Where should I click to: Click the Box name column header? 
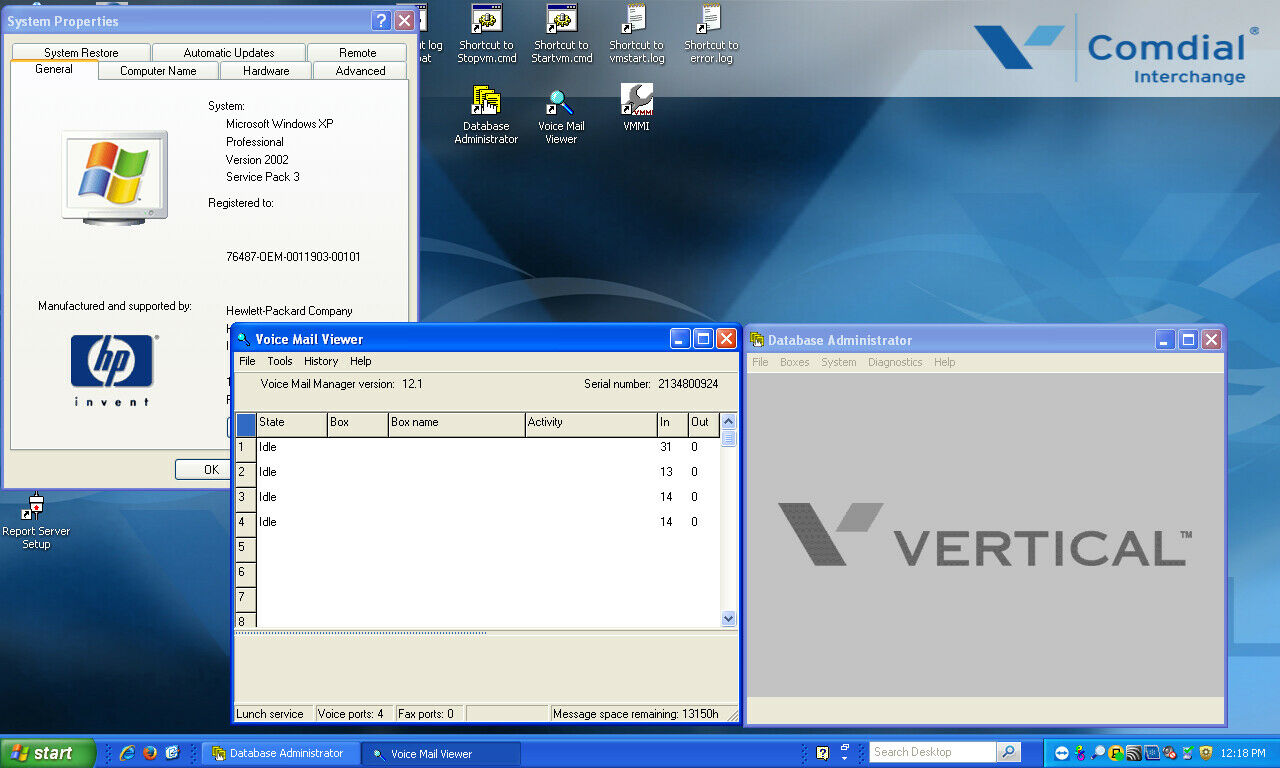[x=456, y=424]
